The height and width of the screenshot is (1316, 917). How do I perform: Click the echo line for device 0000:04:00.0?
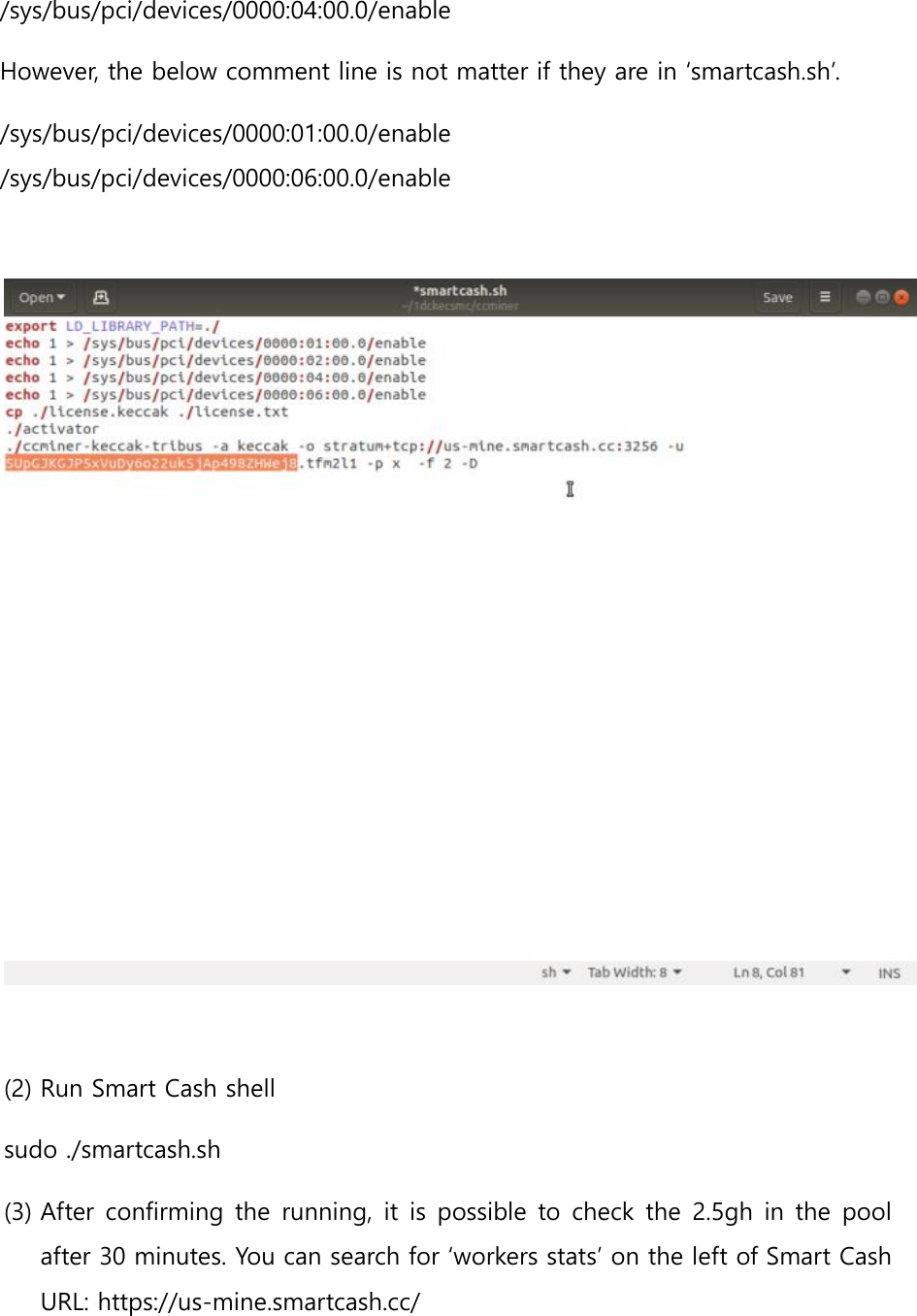pyautogui.click(x=215, y=378)
